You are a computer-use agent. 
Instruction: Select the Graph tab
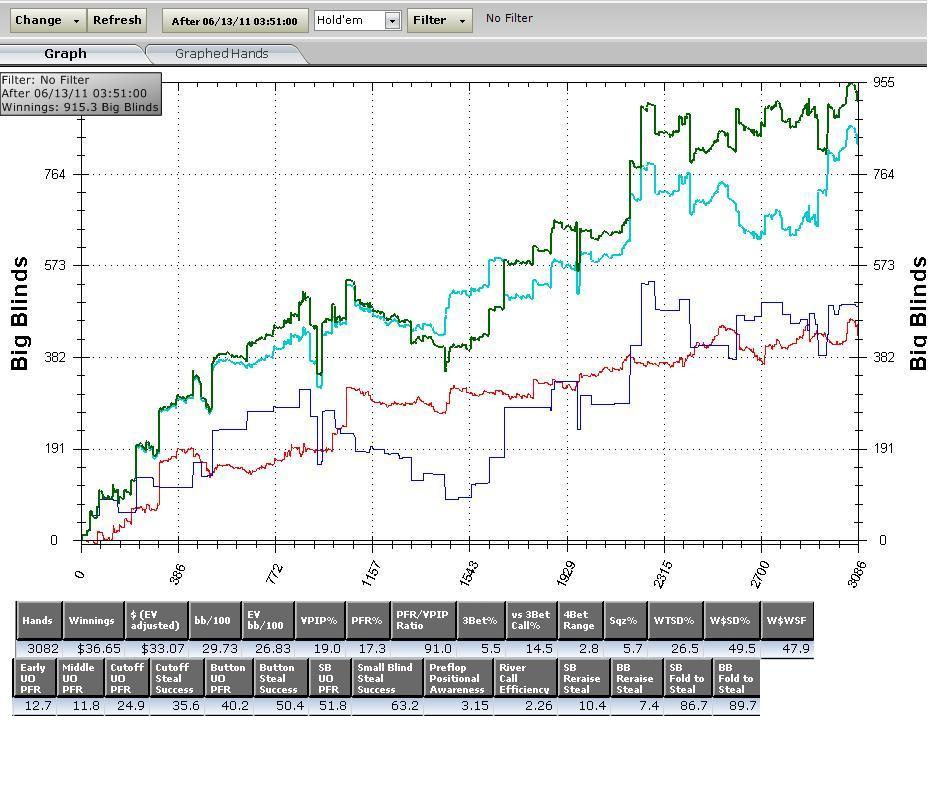click(x=65, y=54)
